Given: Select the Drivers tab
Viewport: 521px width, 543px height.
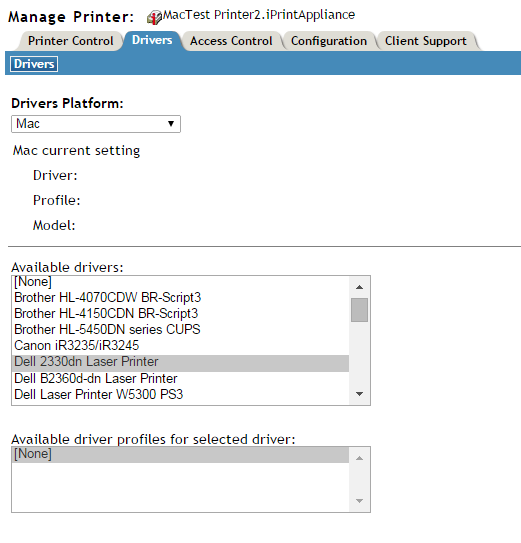Looking at the screenshot, I should [152, 41].
